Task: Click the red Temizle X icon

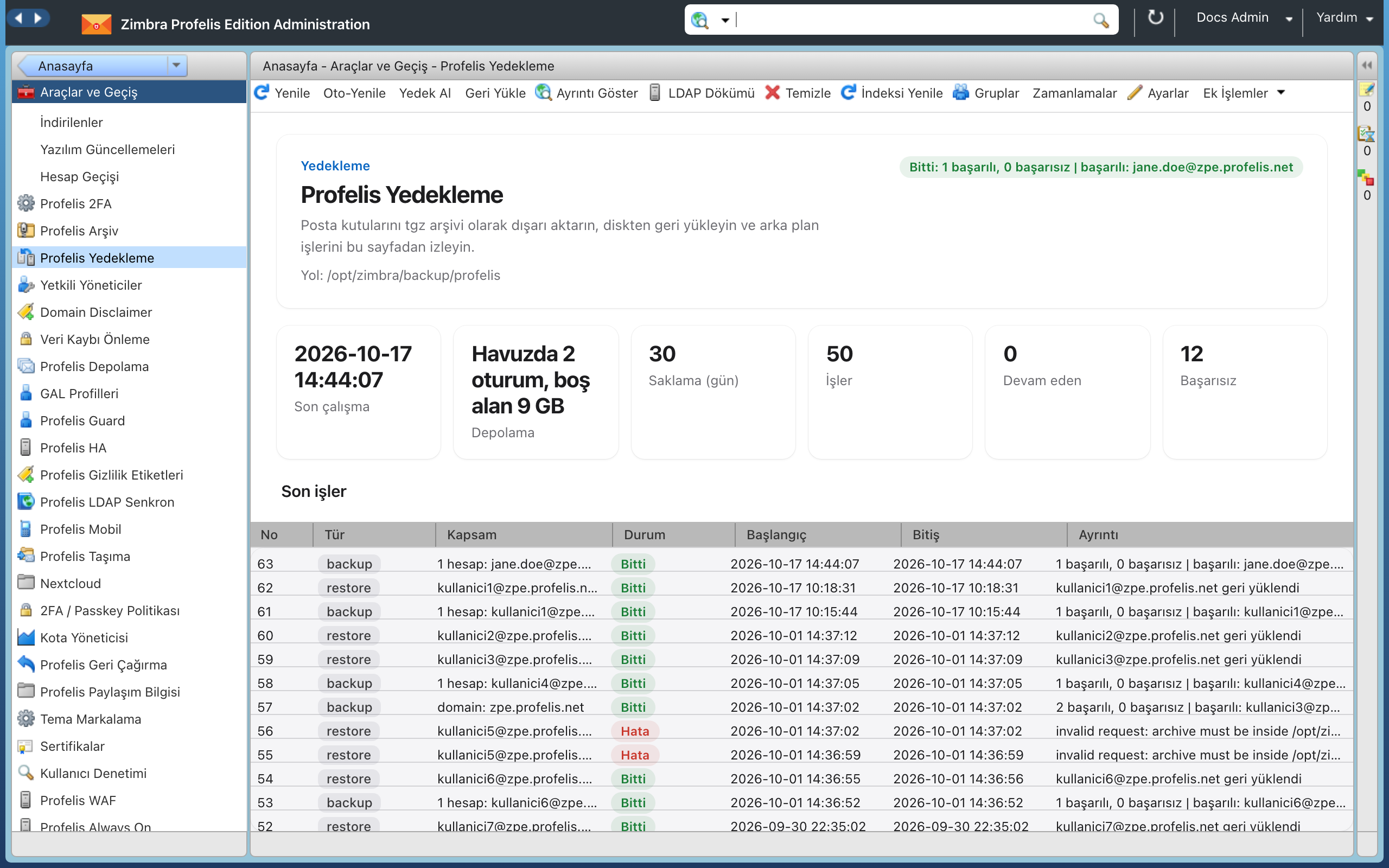Action: point(772,92)
